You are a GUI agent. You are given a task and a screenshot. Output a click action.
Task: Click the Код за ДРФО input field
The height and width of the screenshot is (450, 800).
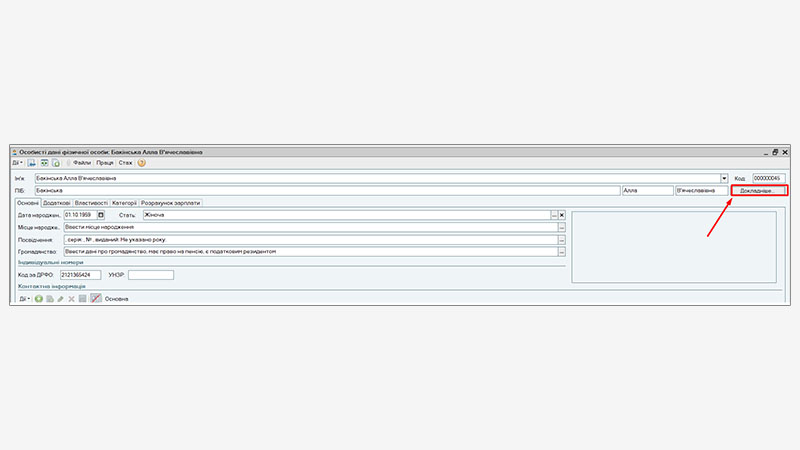point(80,275)
